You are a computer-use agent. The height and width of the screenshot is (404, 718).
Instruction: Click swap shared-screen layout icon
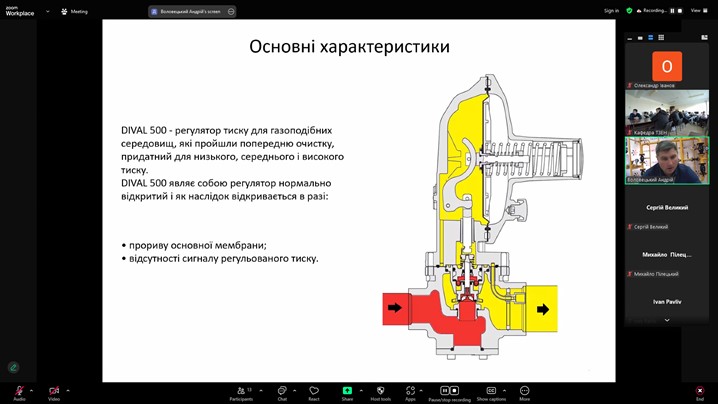tap(704, 38)
